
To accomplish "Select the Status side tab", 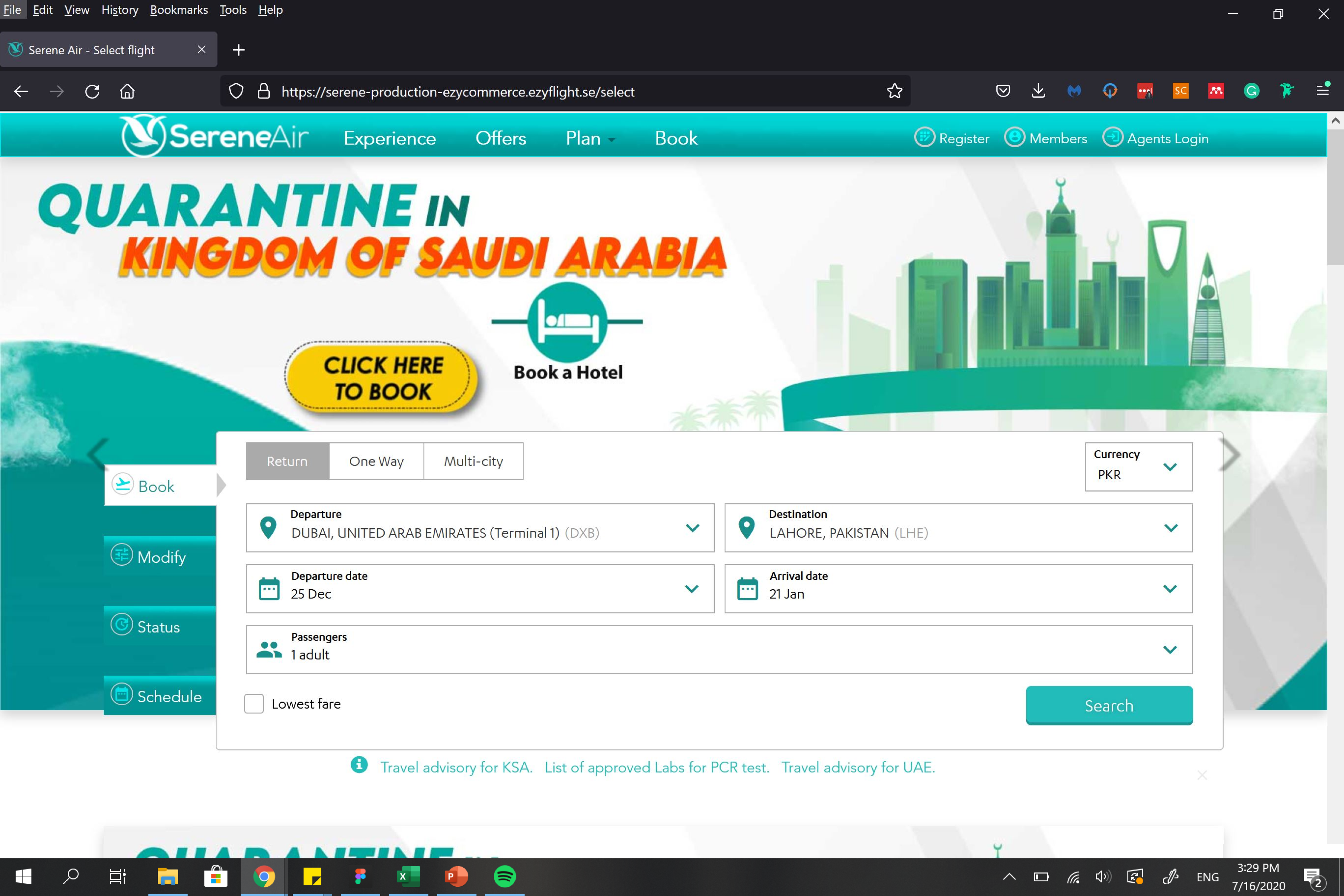I will click(160, 626).
